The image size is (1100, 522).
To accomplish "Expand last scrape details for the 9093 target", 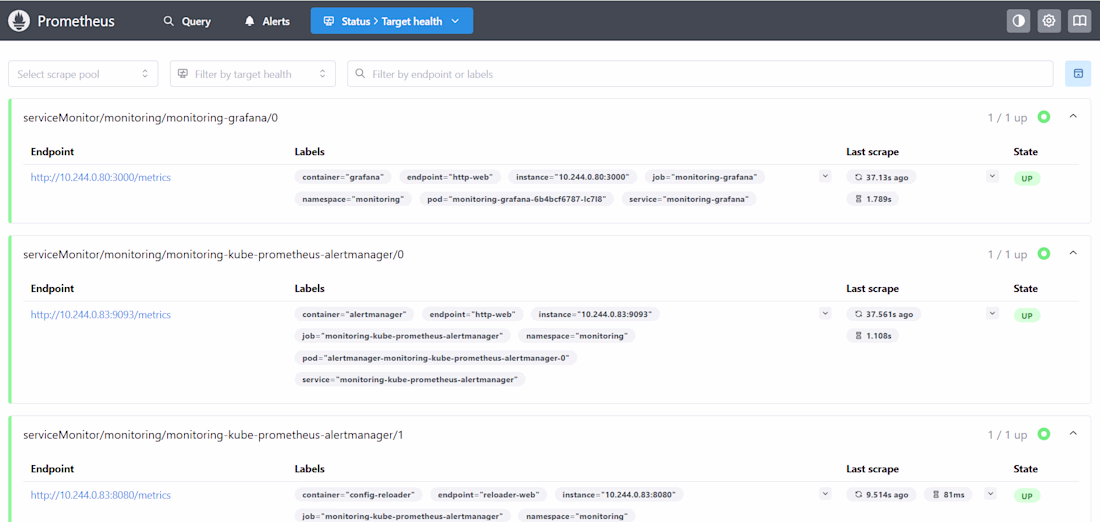I will click(992, 314).
